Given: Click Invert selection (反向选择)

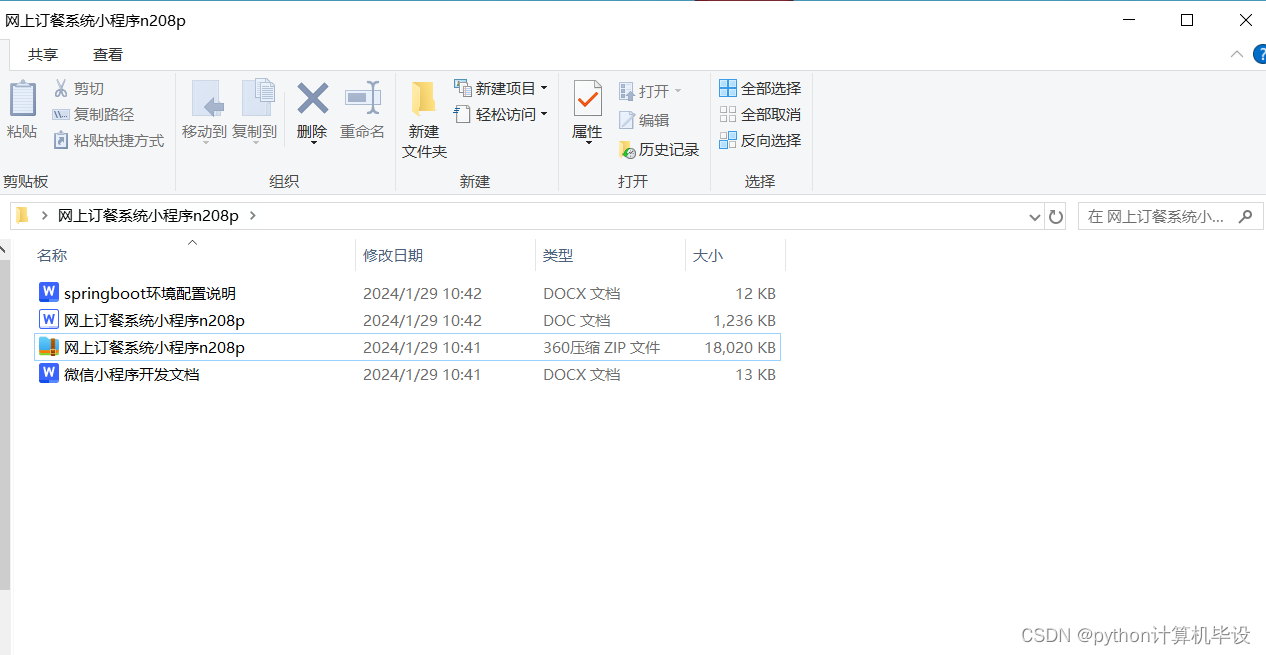Looking at the screenshot, I should [x=760, y=141].
